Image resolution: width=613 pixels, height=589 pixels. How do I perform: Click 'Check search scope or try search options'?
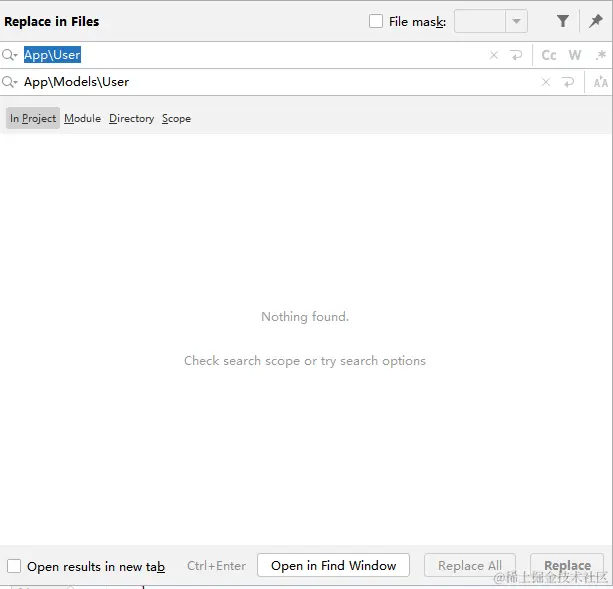point(305,361)
